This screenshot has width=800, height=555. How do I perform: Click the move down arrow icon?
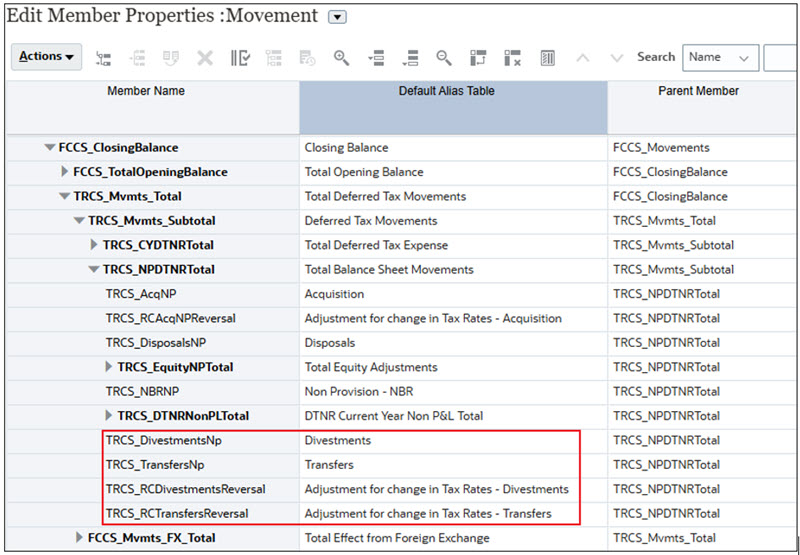pyautogui.click(x=617, y=58)
